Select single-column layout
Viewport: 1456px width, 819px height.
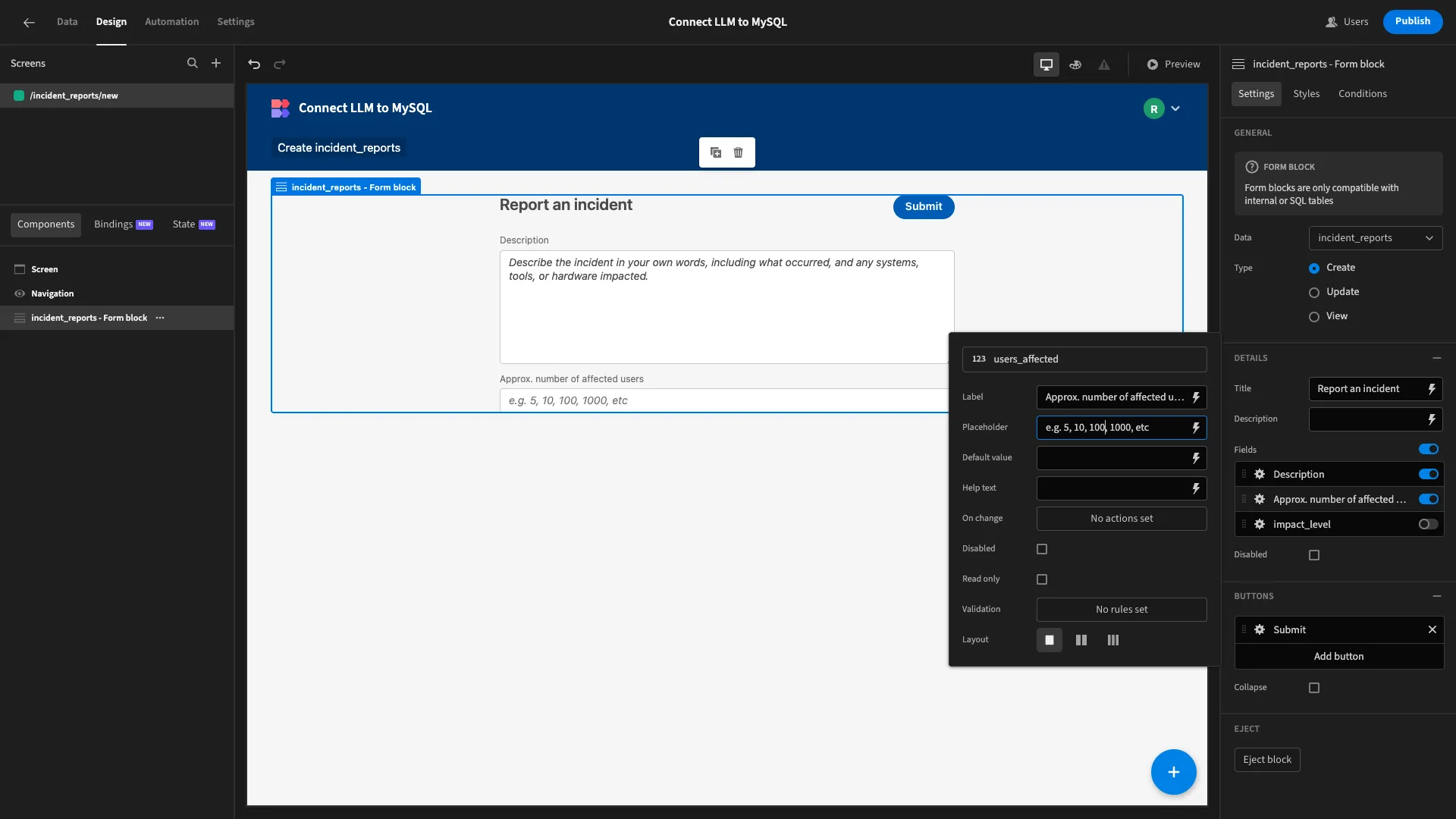(1050, 640)
